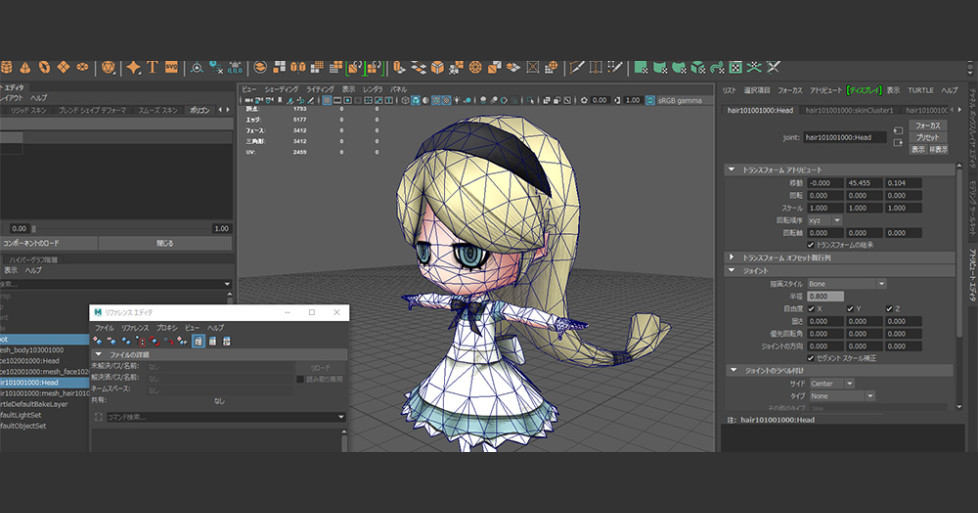Click the multi-cut knife tool icon
This screenshot has width=978, height=513.
coord(576,67)
